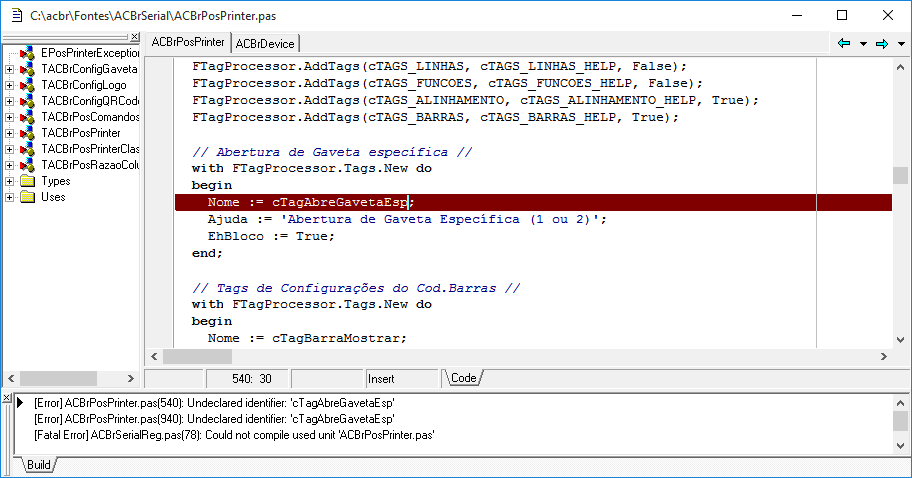912x478 pixels.
Task: Click the 'Abertura de Gaveta específica' comment
Action: tap(332, 152)
